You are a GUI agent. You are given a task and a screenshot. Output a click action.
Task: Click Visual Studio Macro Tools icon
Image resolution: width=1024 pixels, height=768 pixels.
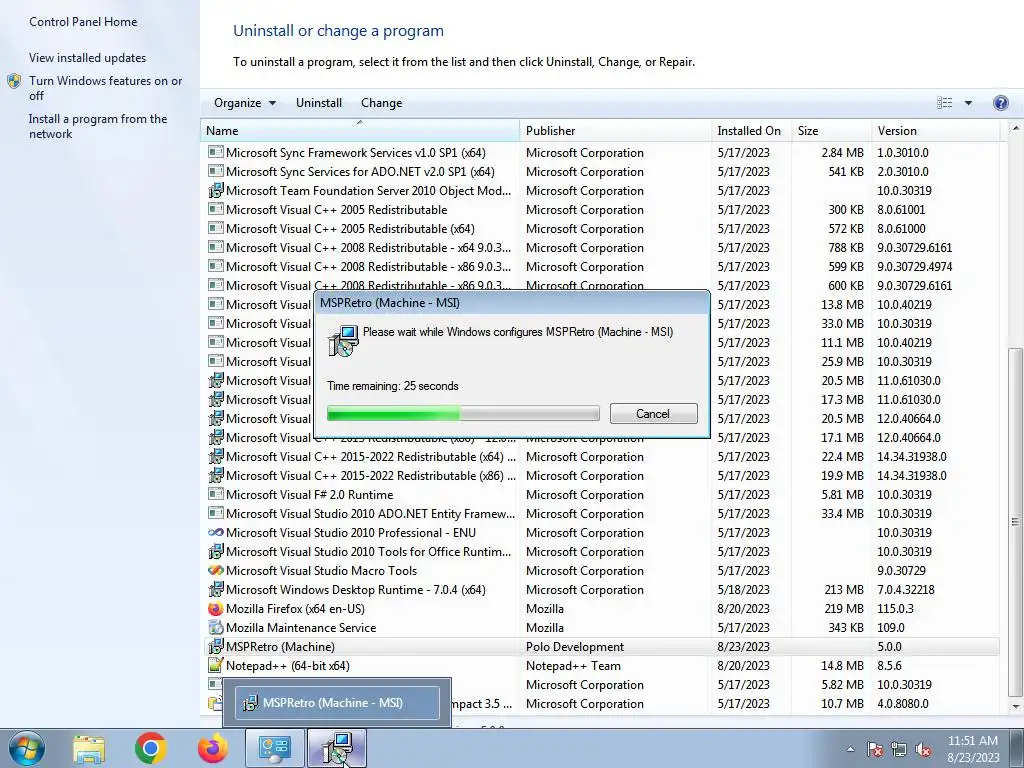216,570
